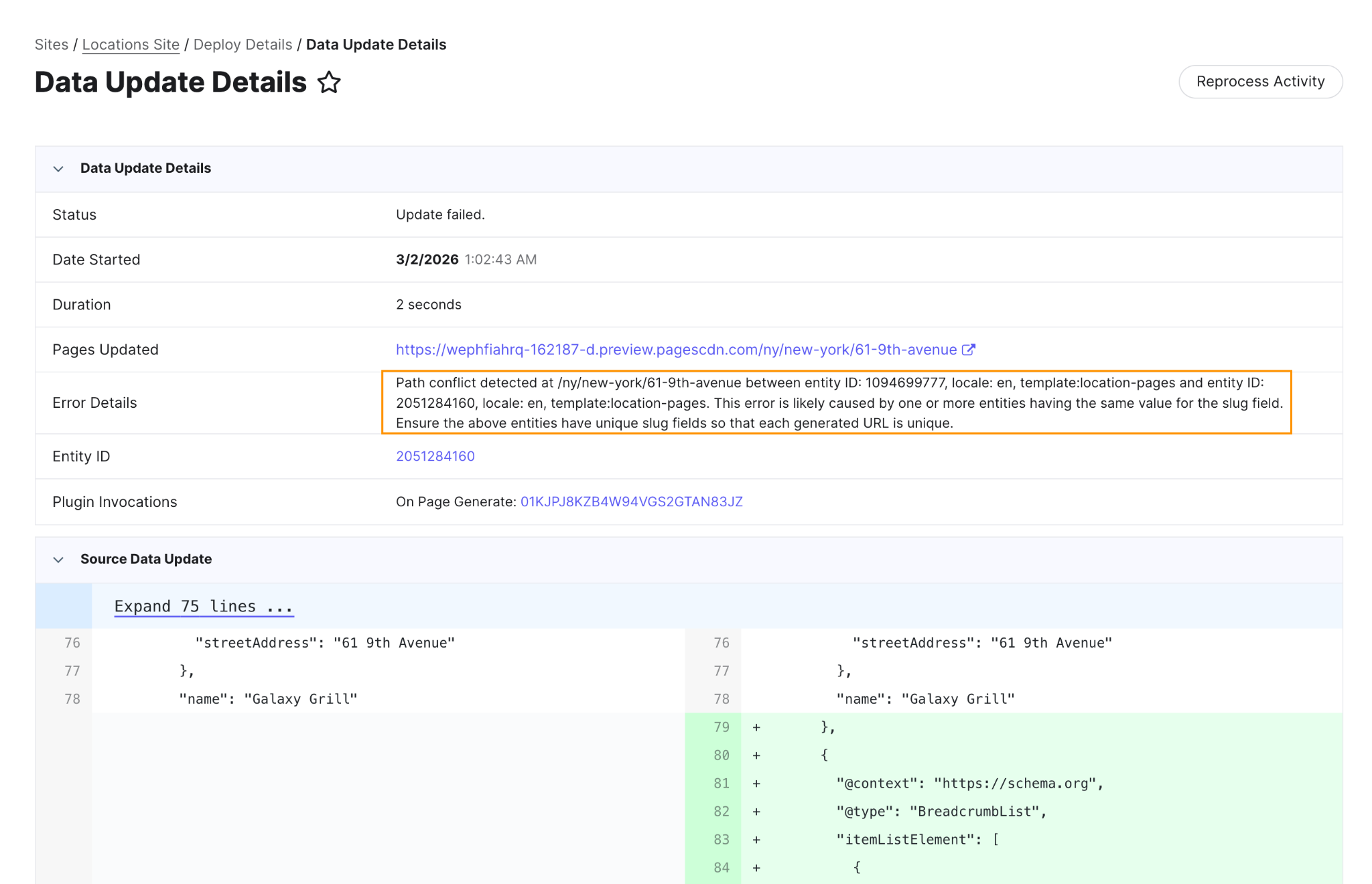Collapse the Data Update Details section chevron
This screenshot has width=1372, height=884.
[x=58, y=169]
